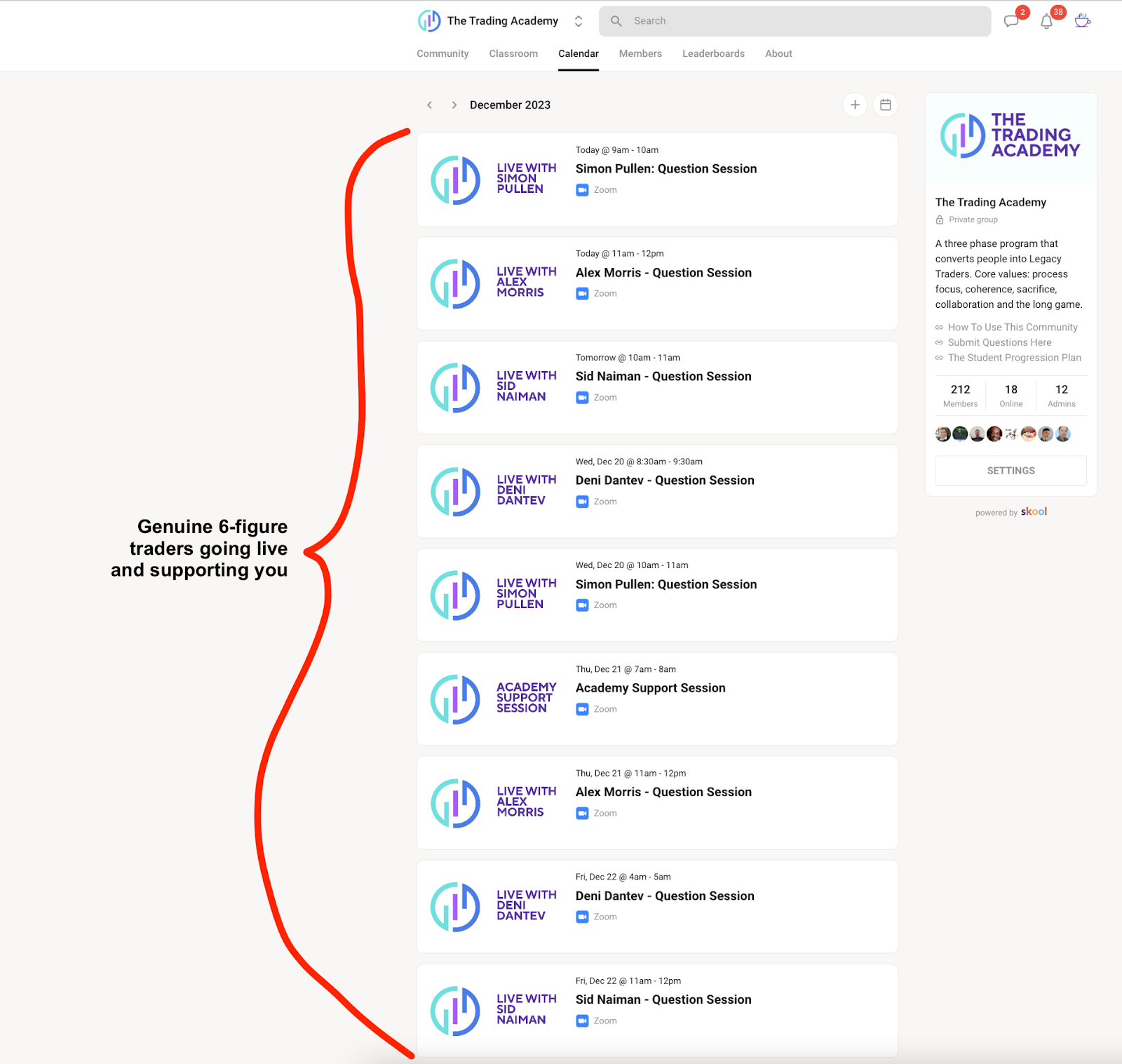Go to the Leaderboards tab
The image size is (1122, 1064).
[x=713, y=53]
